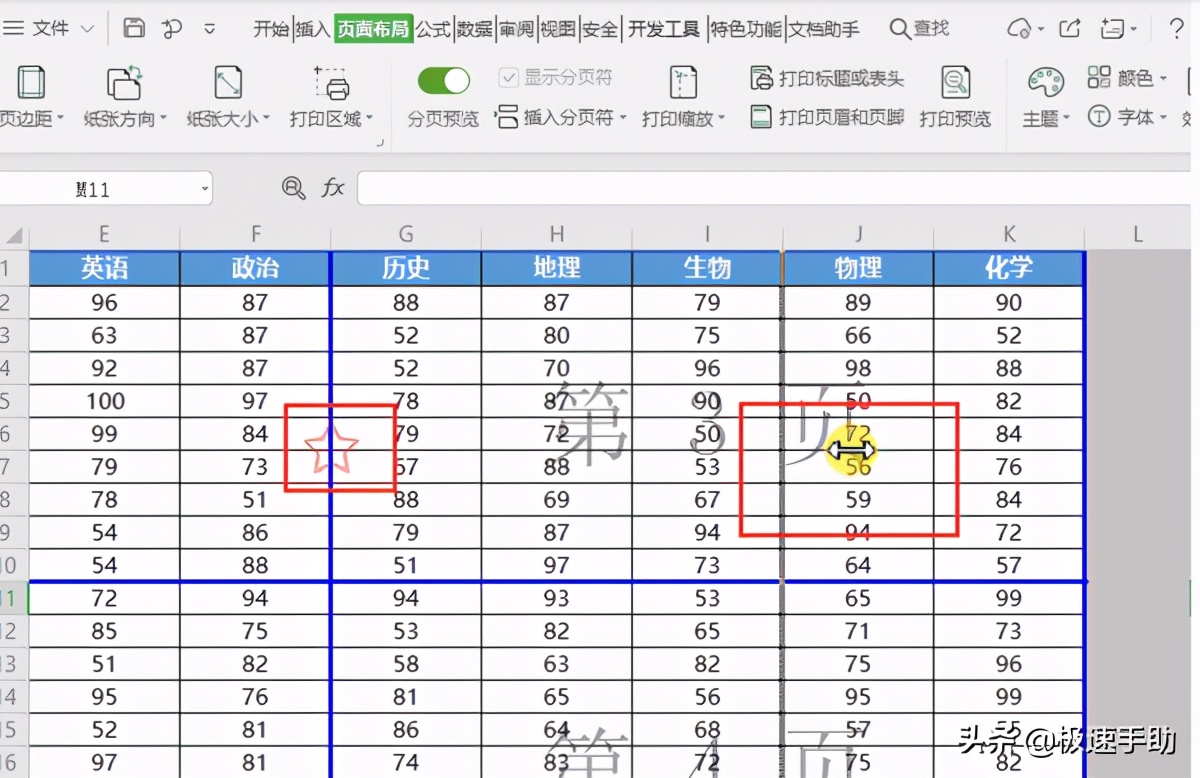Open the 安全 tab
The height and width of the screenshot is (778, 1200).
point(600,29)
